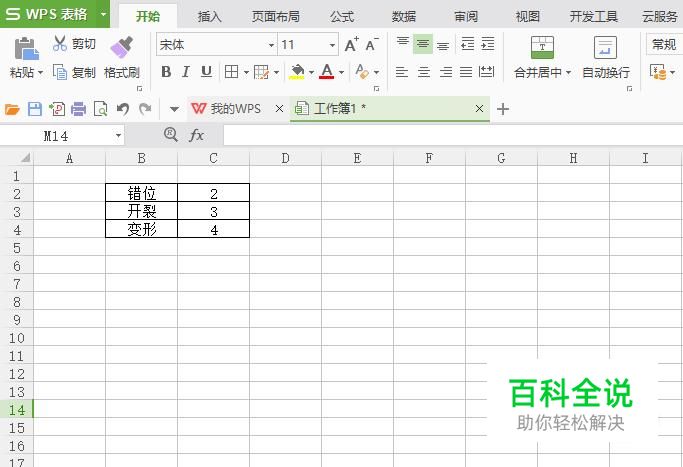
Task: Decrease indent in cell
Action: click(x=467, y=44)
